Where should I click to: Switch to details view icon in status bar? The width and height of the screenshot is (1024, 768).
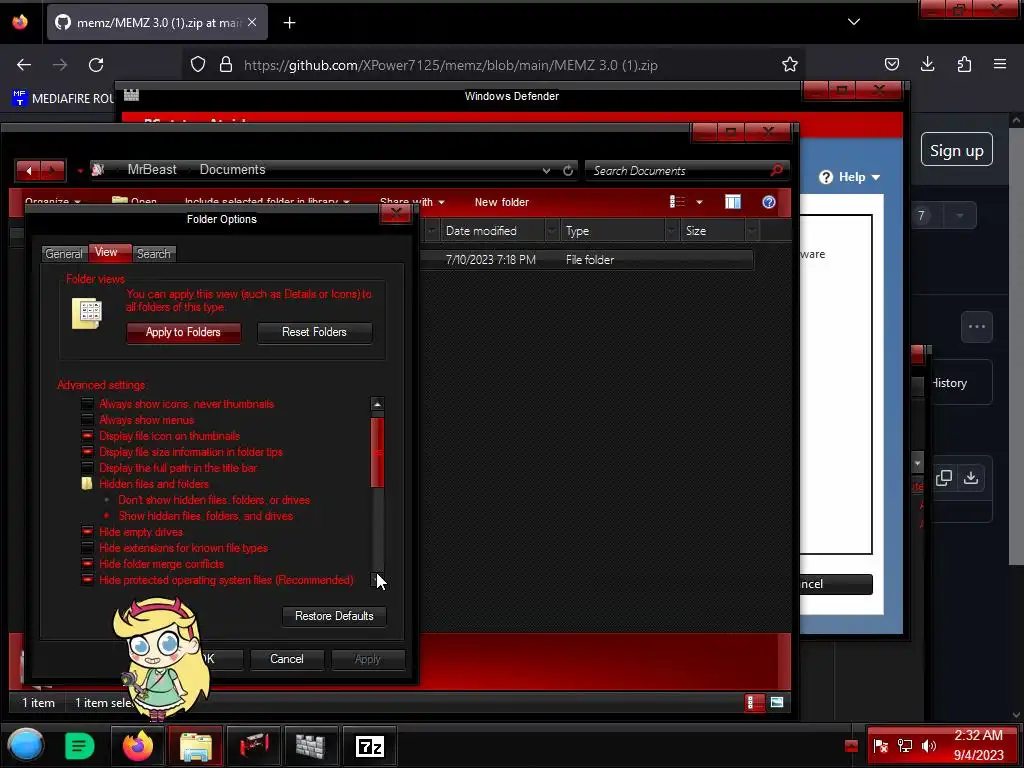(753, 703)
